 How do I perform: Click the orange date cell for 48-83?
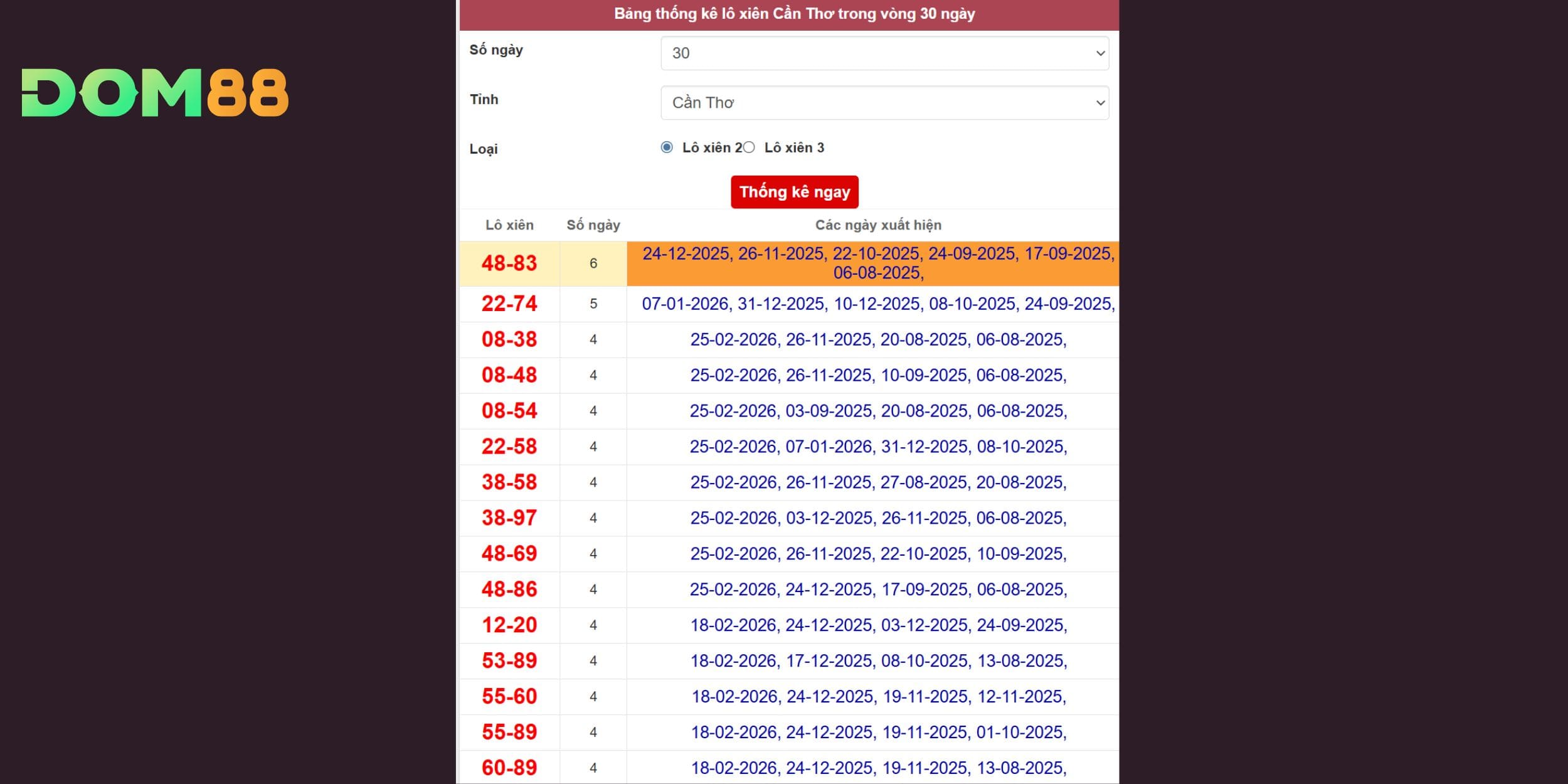[878, 263]
